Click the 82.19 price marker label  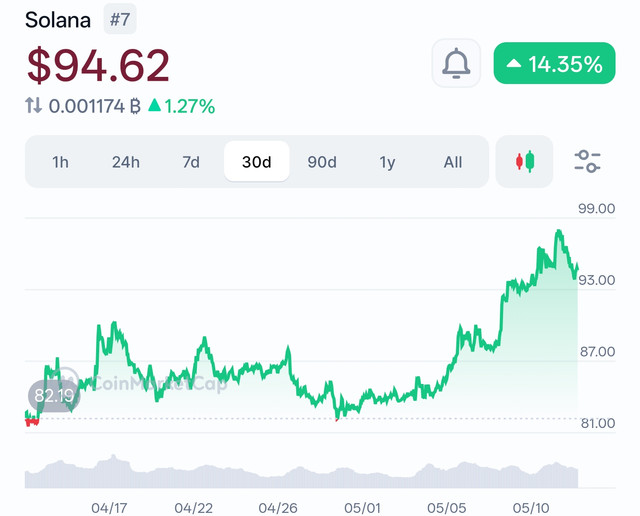point(53,396)
